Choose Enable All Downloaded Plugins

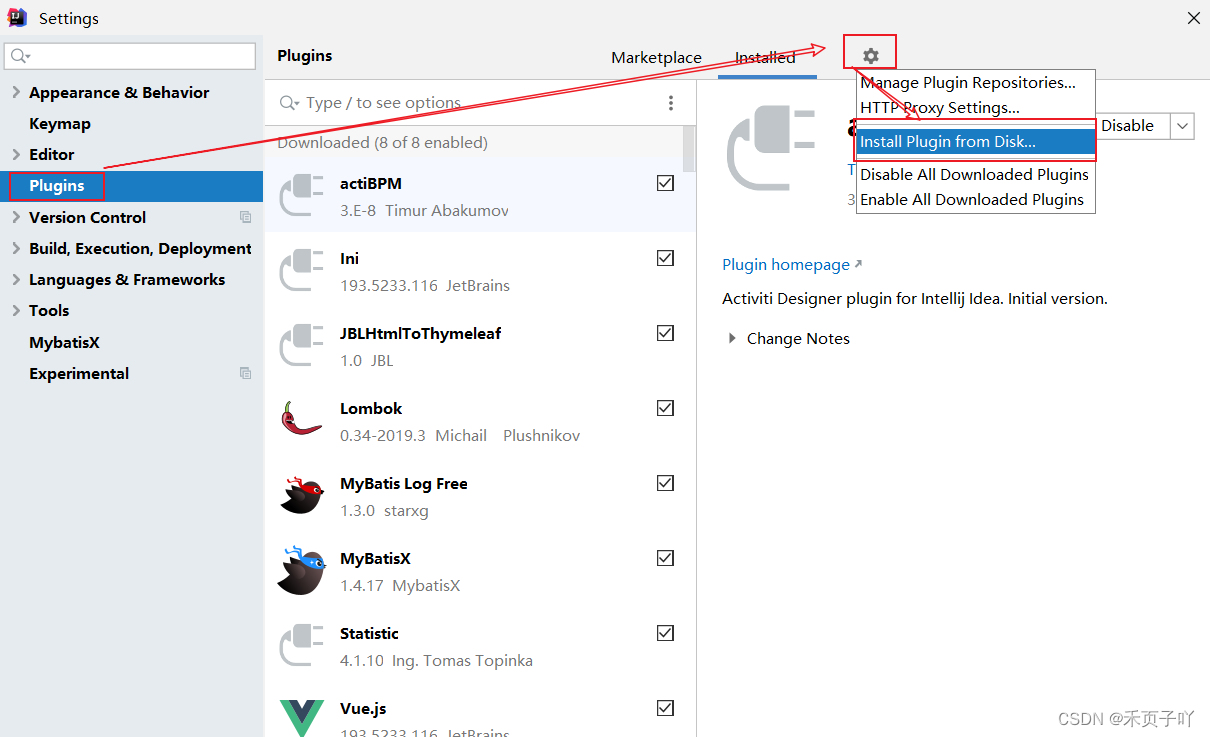976,199
